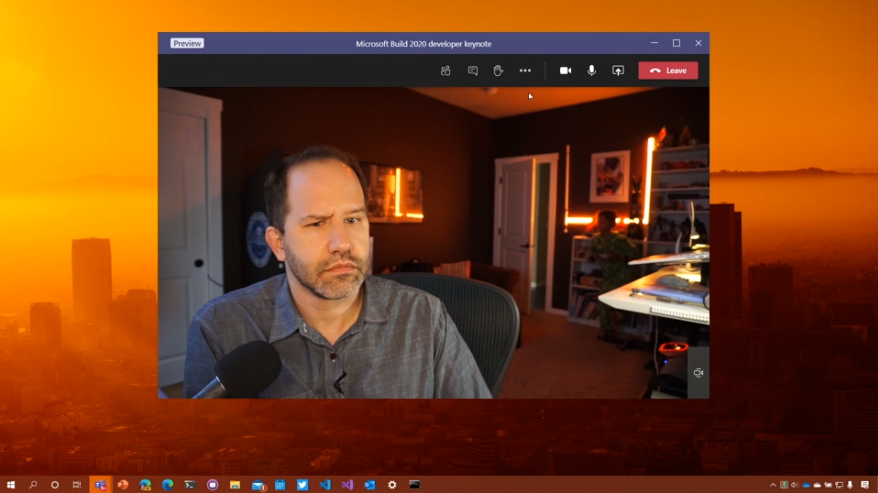
Task: Turn the camera off
Action: [565, 71]
